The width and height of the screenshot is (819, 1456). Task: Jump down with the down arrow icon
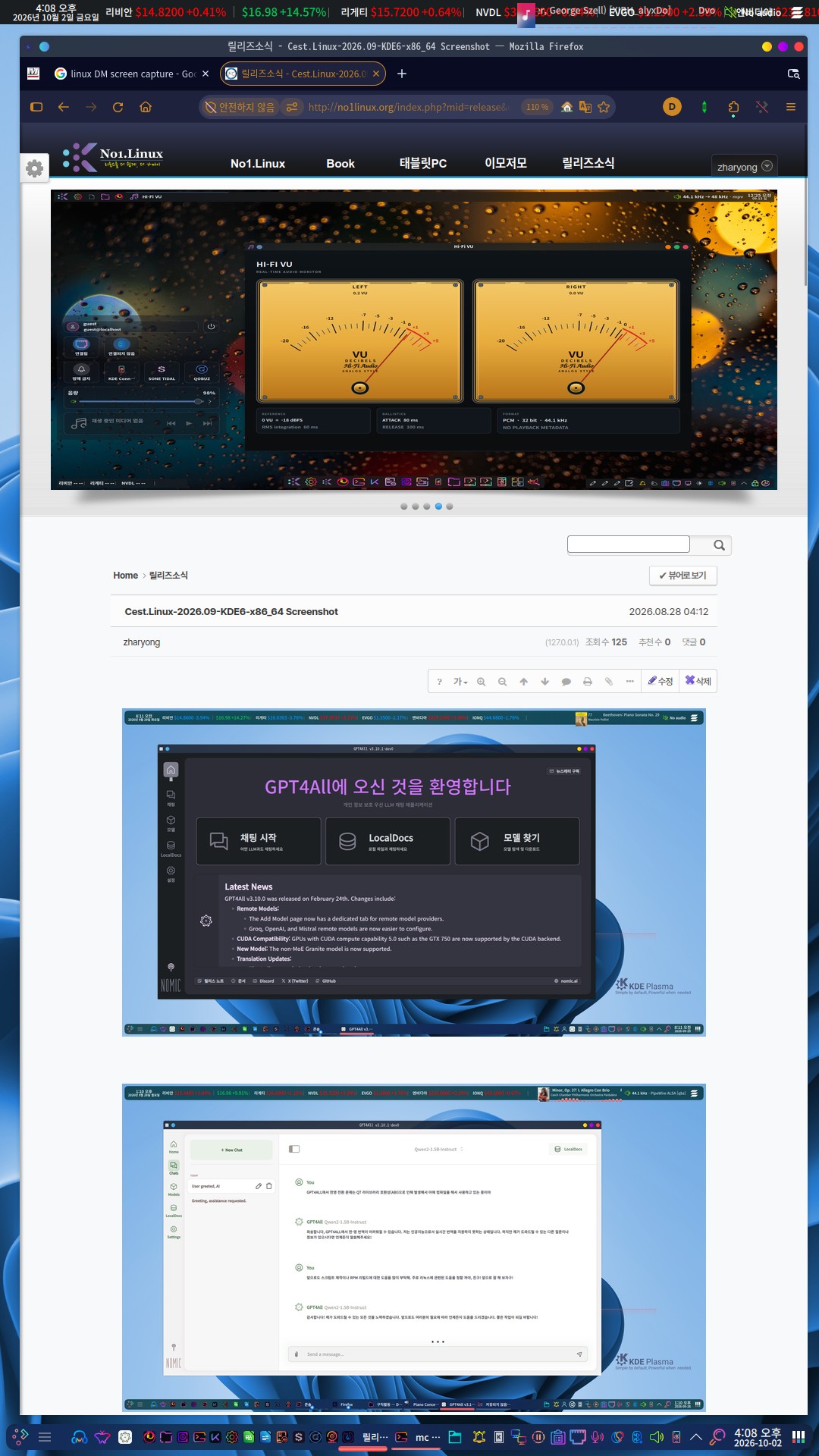point(544,681)
